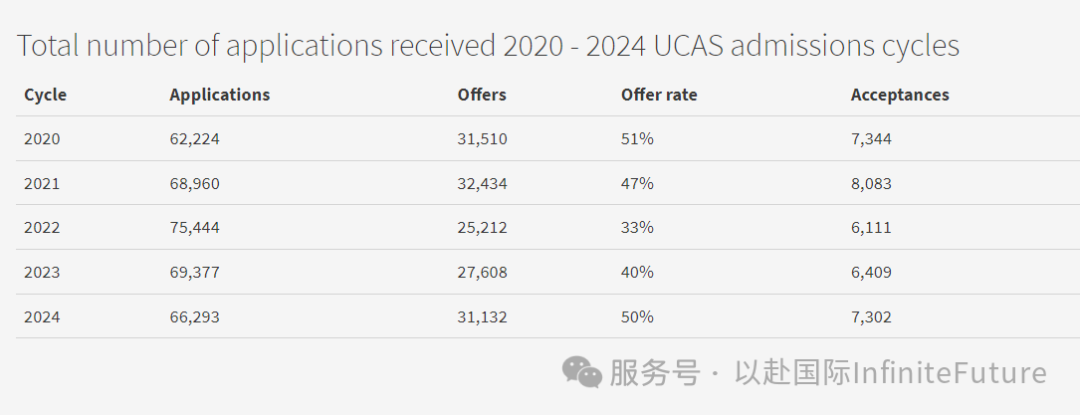The image size is (1080, 415).
Task: Click the 7,302 acceptances value
Action: (x=871, y=317)
